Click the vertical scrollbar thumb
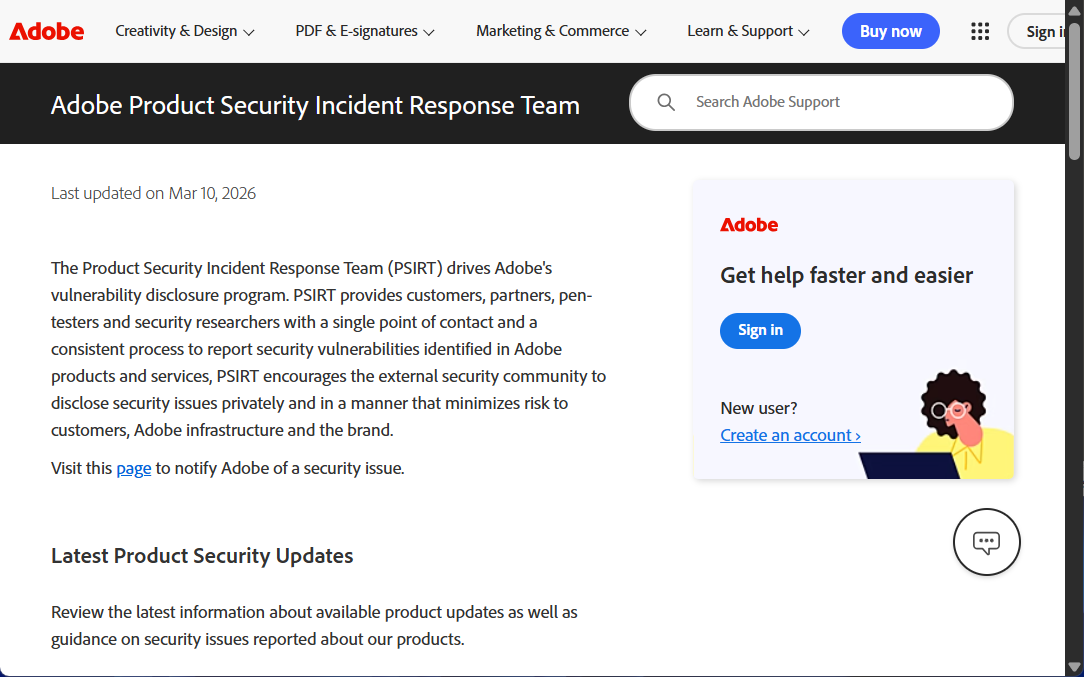Image resolution: width=1084 pixels, height=677 pixels. pos(1074,90)
